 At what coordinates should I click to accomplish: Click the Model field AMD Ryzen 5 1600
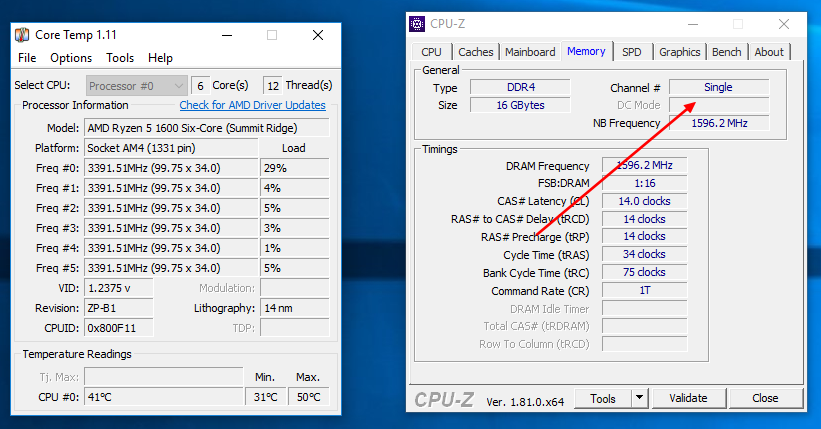pos(207,128)
